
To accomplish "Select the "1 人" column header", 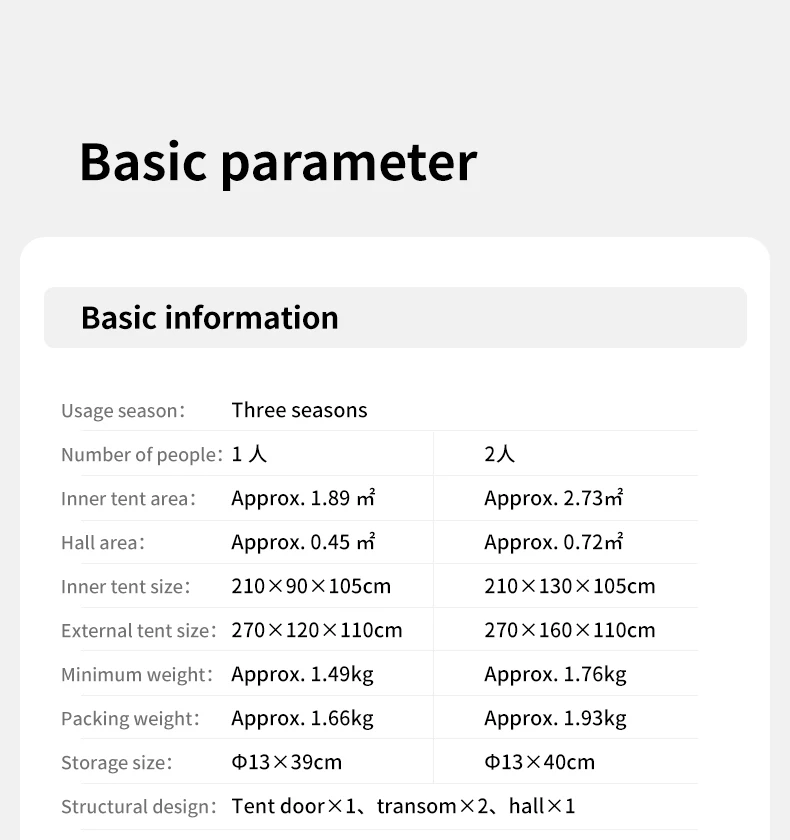I will (249, 454).
